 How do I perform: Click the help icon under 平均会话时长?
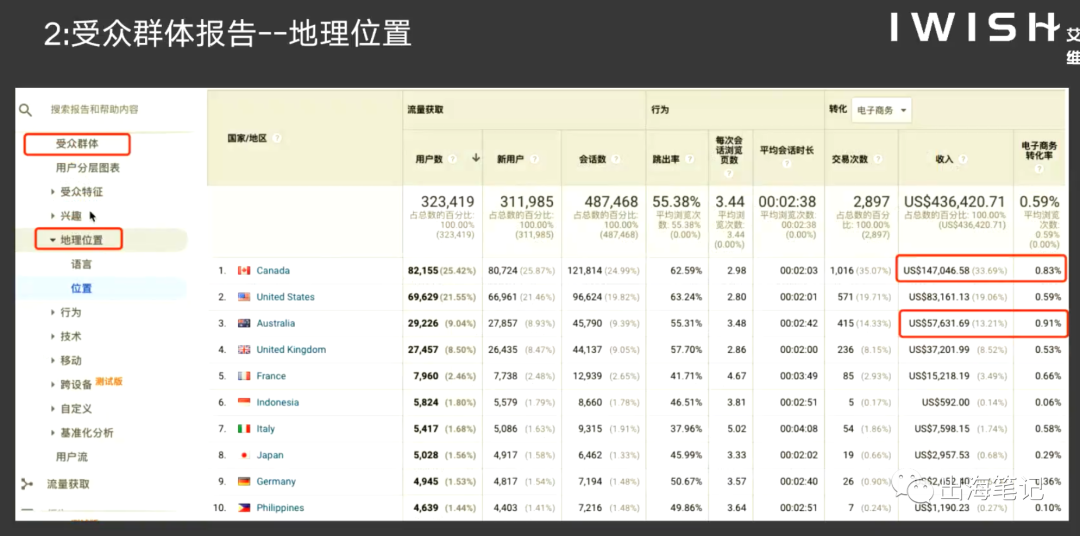[787, 164]
